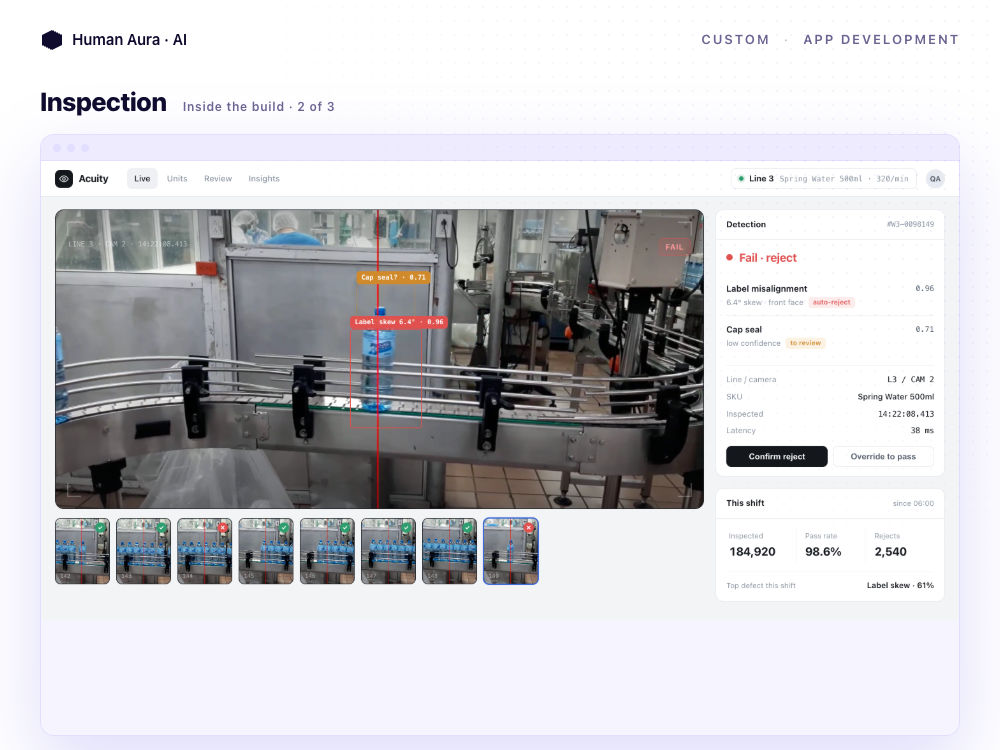Viewport: 1000px width, 750px height.
Task: Select the Cap seal? 0.71 detection label
Action: coord(393,277)
